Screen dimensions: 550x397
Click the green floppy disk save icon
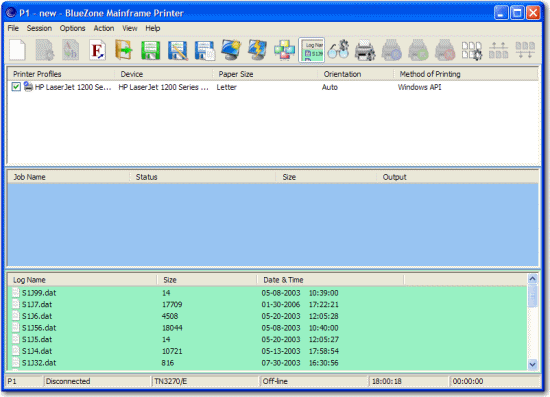pyautogui.click(x=150, y=51)
